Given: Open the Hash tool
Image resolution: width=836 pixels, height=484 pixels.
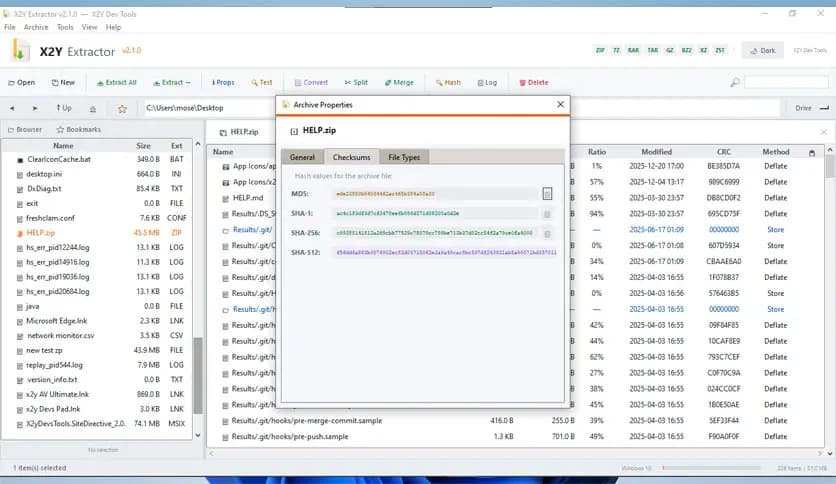Looking at the screenshot, I should pyautogui.click(x=448, y=83).
